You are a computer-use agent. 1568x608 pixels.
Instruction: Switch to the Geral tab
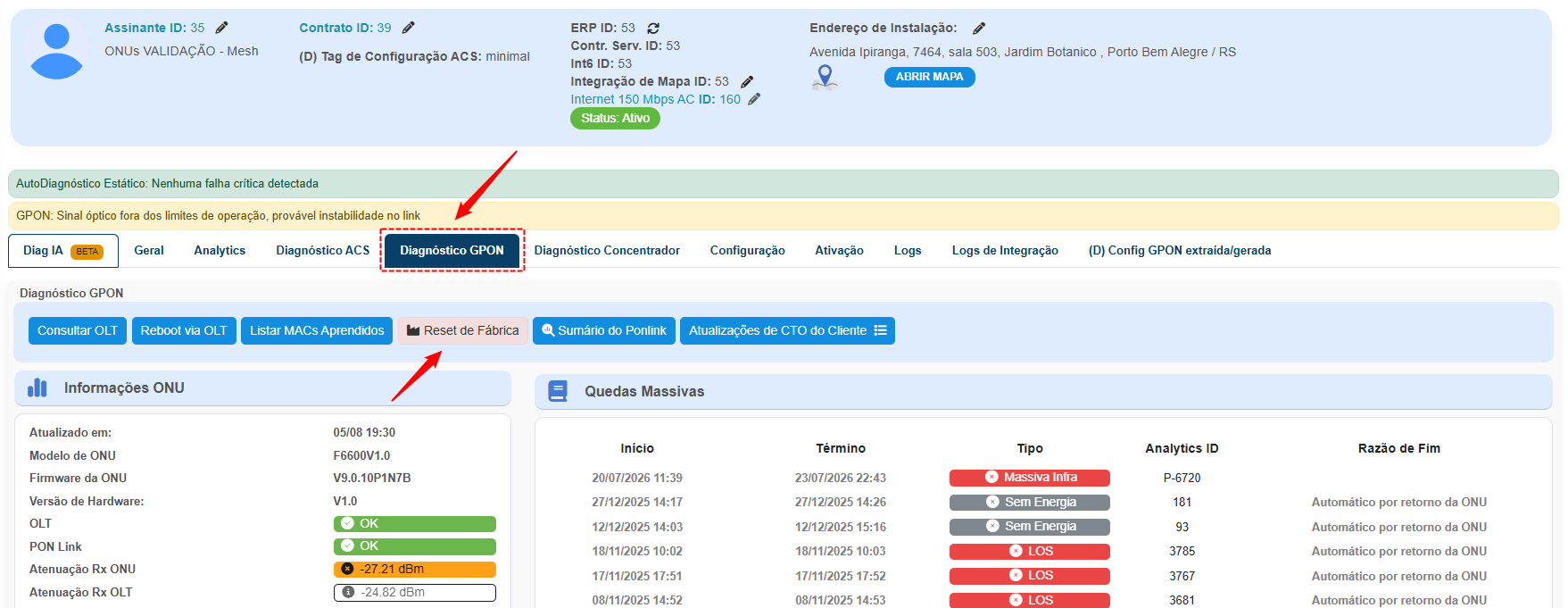point(149,251)
